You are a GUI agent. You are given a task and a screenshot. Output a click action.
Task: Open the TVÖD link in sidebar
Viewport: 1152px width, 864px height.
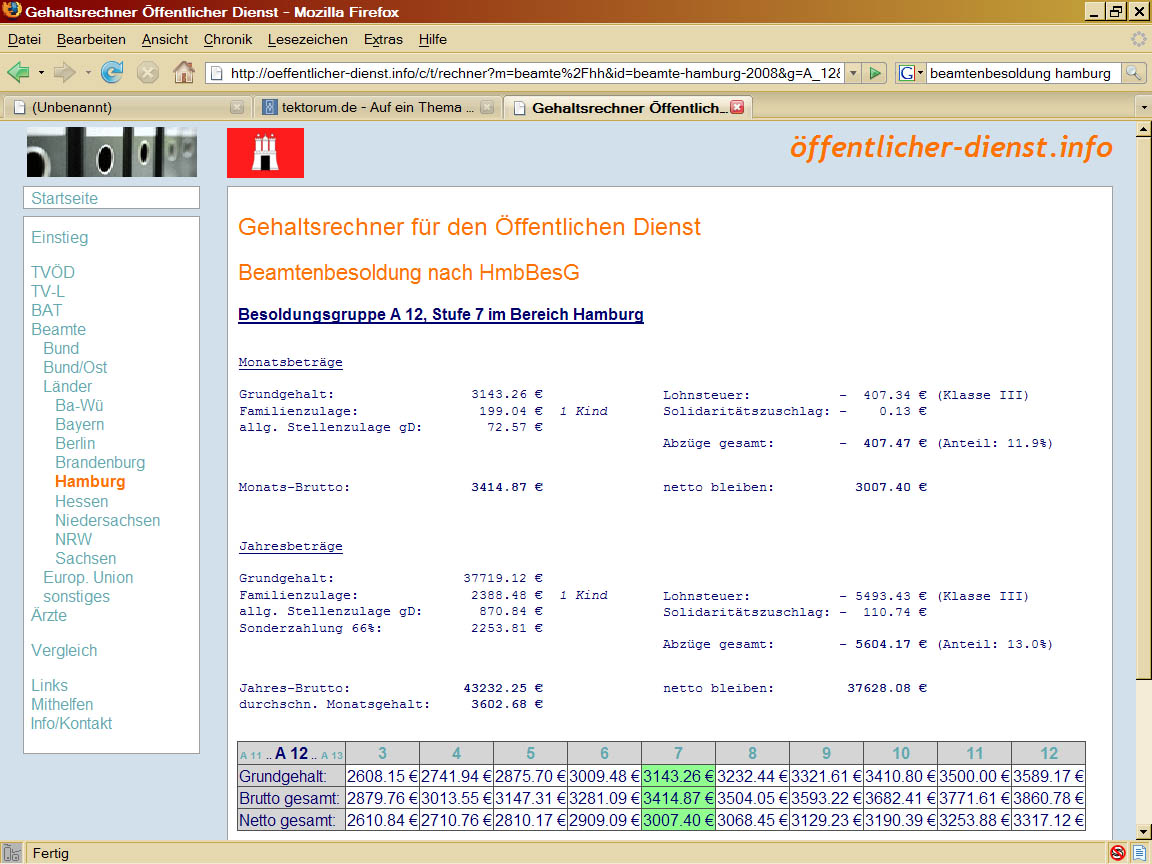click(x=53, y=272)
